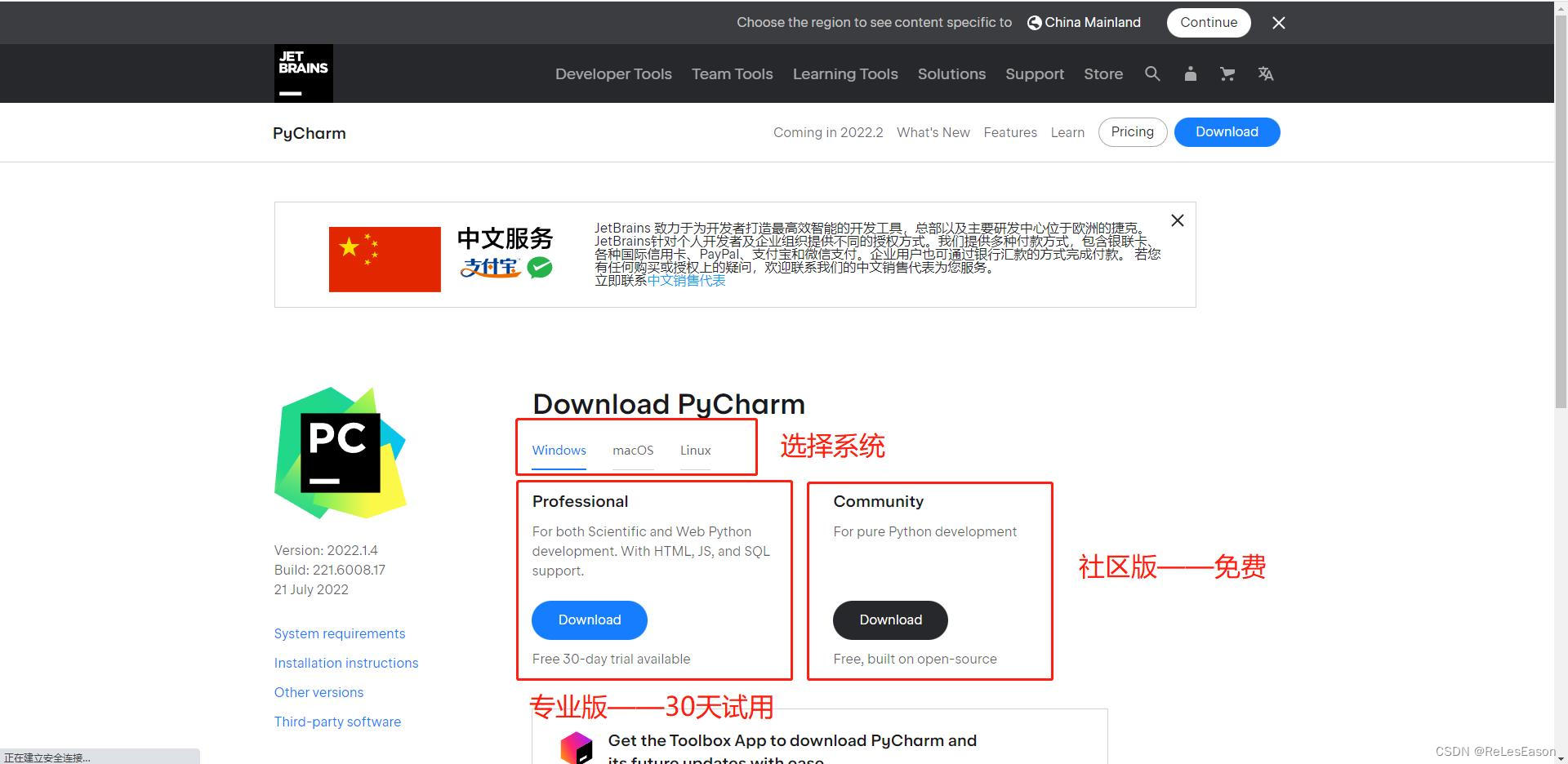Open the What's New page
The height and width of the screenshot is (764, 1568).
click(x=933, y=132)
